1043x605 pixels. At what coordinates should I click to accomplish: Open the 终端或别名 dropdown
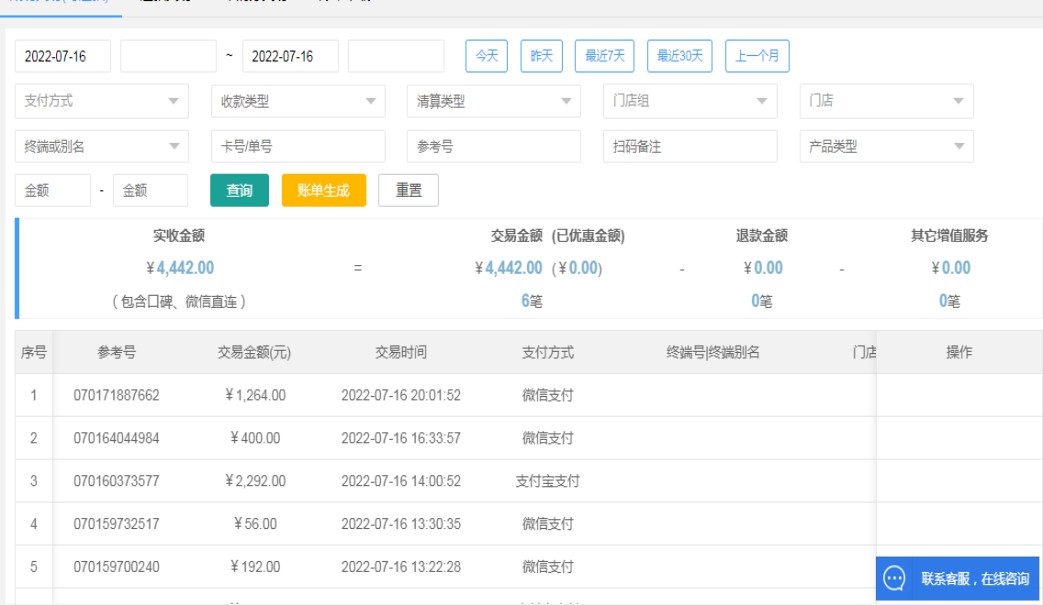[x=102, y=146]
